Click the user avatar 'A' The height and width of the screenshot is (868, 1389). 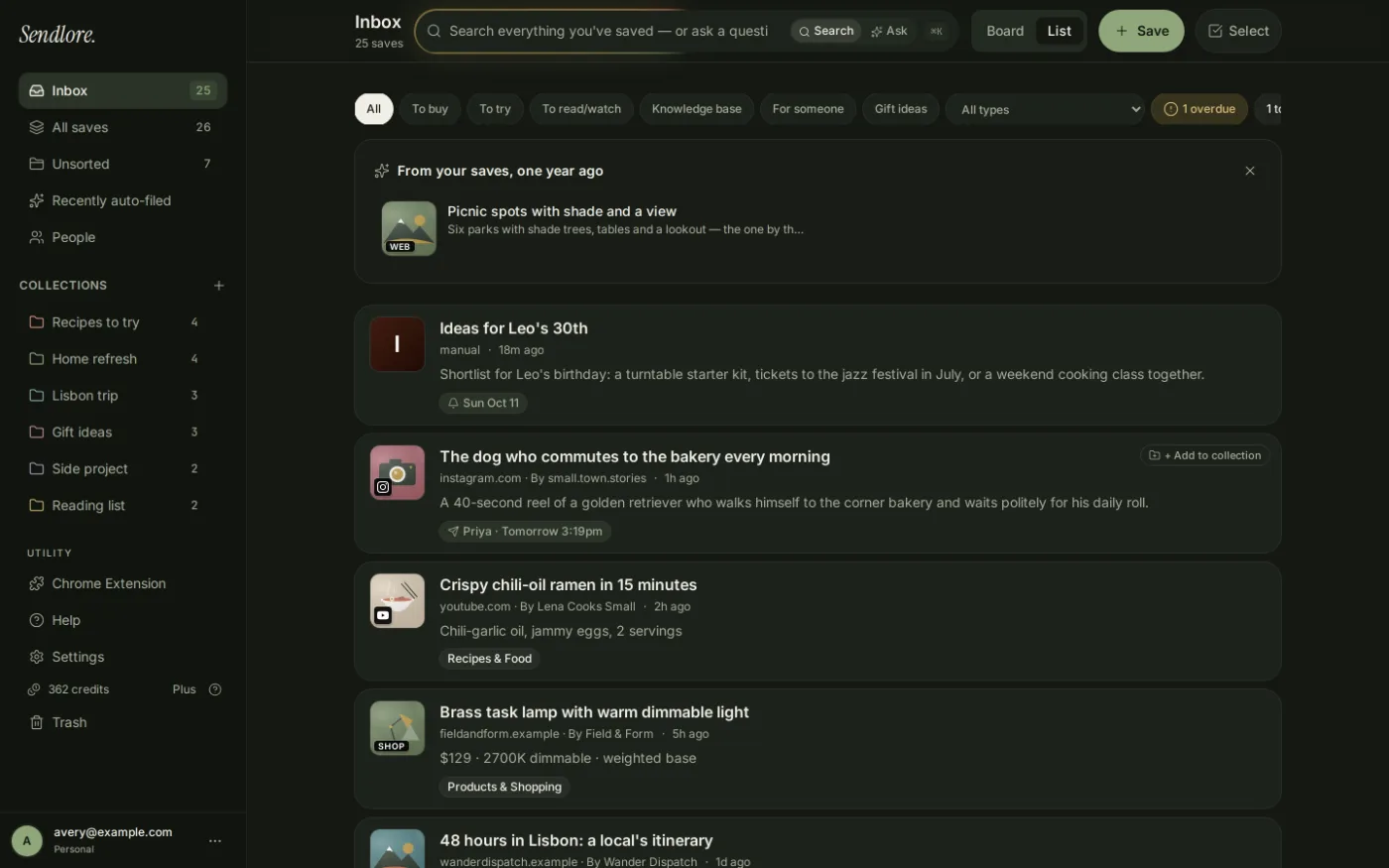(27, 840)
